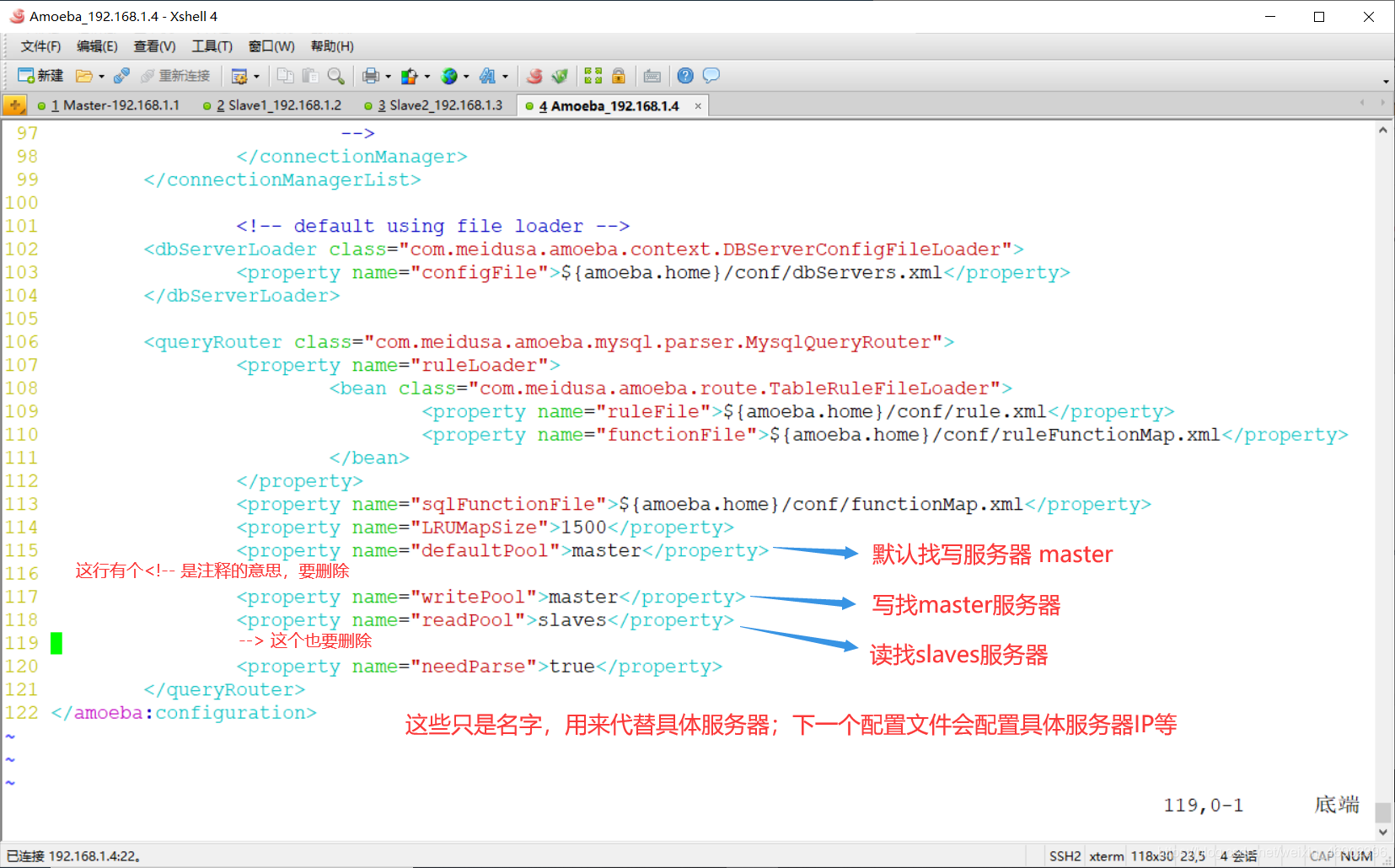Switch to the 3 Slave2_192.168.1.3 tab
The image size is (1395, 868).
[x=434, y=105]
